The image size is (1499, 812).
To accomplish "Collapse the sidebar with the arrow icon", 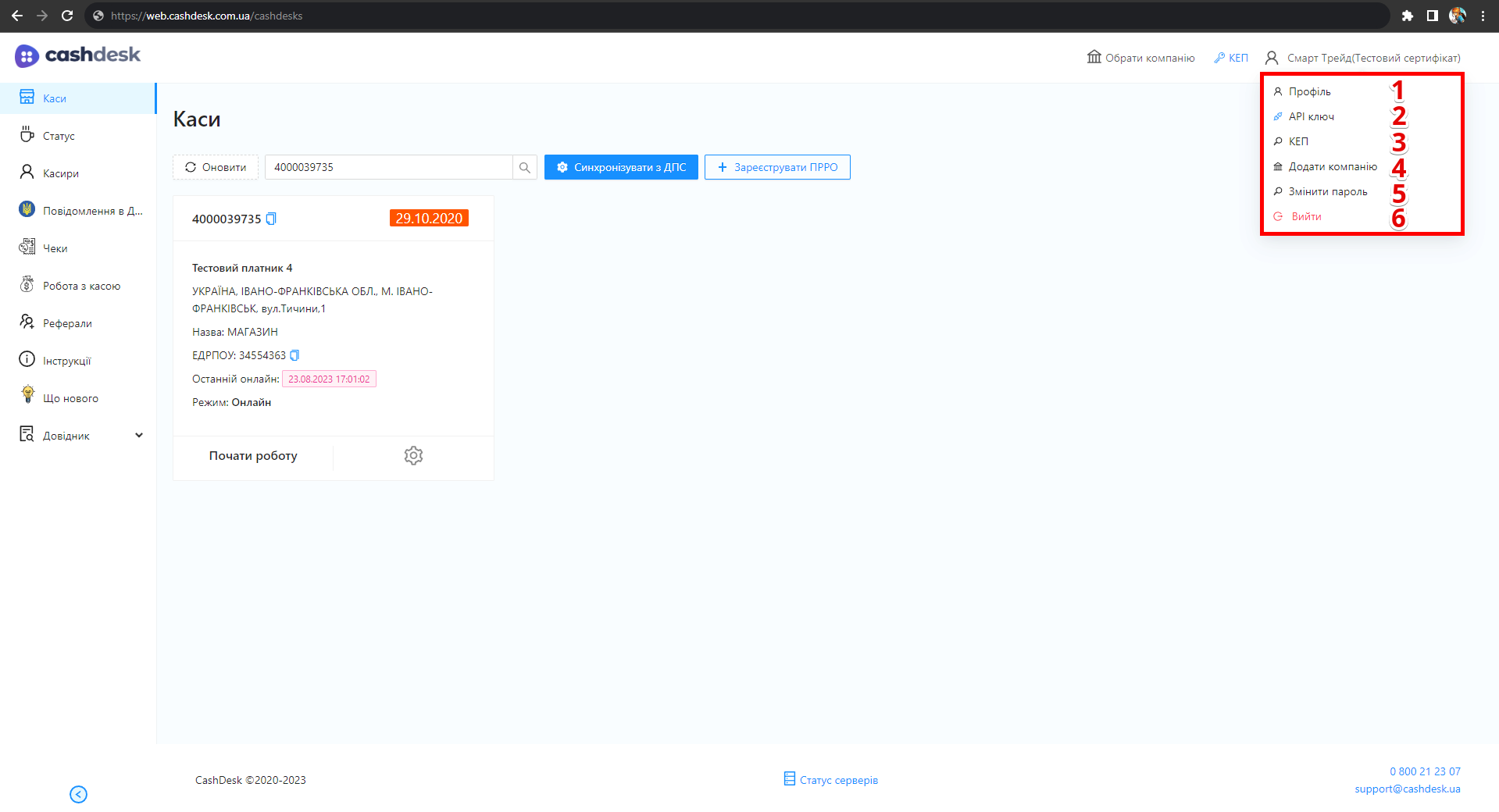I will click(x=78, y=794).
